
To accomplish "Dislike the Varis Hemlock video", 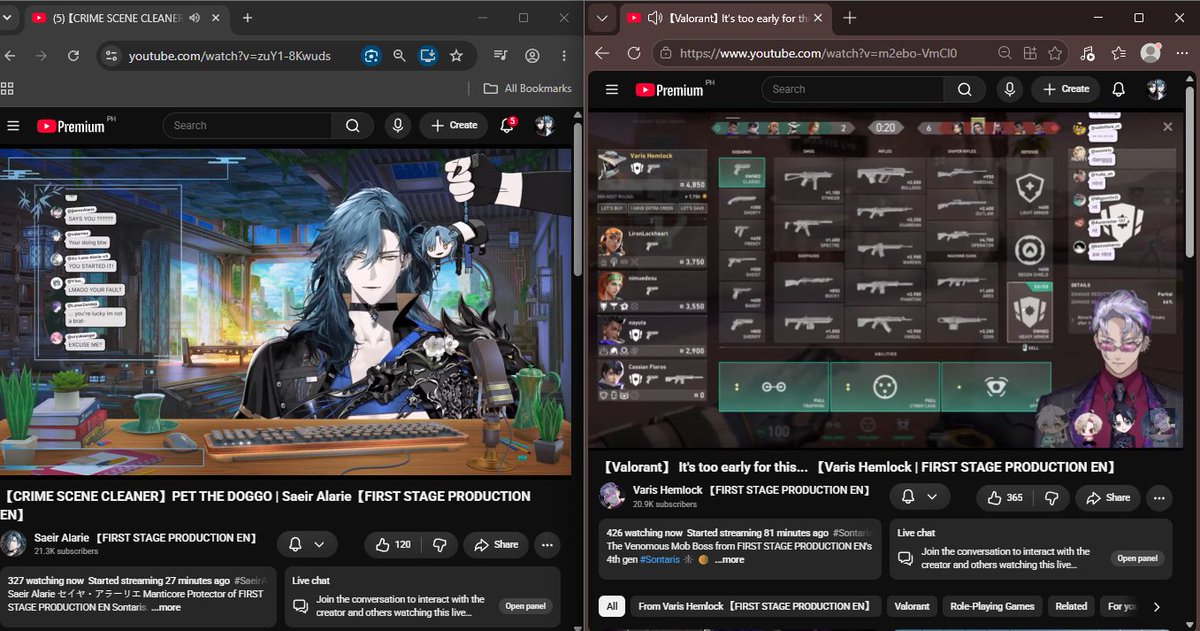I will click(1051, 497).
